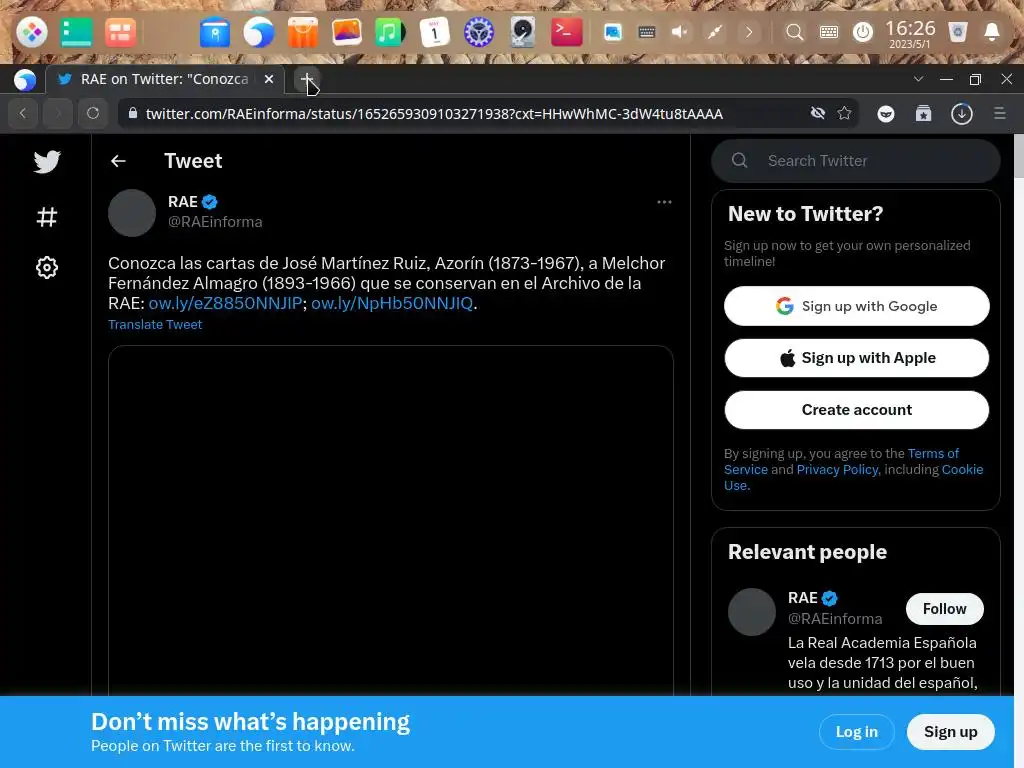This screenshot has width=1024, height=768.
Task: Open Explore via the hashtag icon
Action: tap(46, 217)
